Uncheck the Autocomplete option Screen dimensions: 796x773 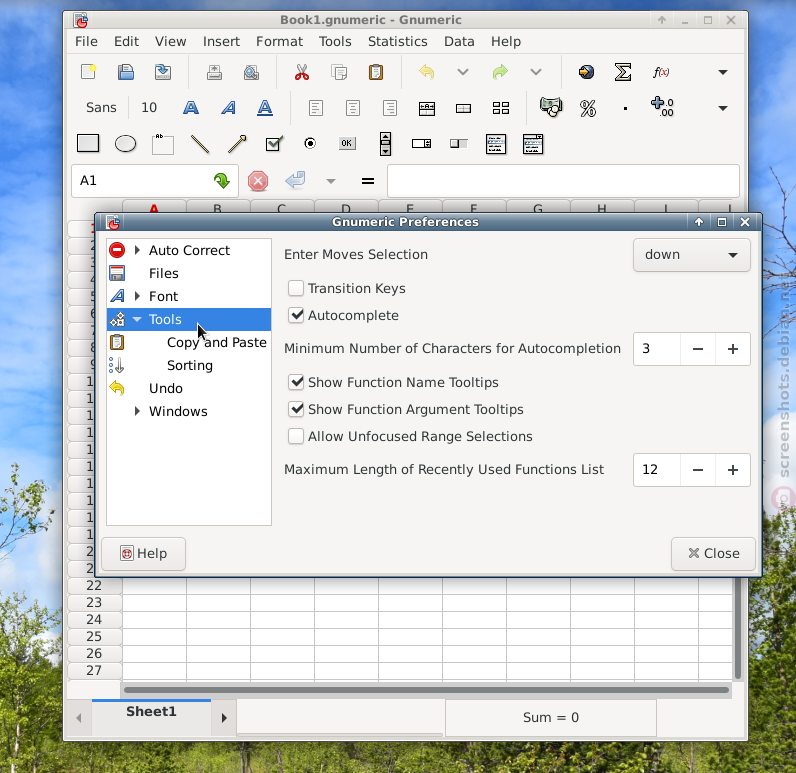(296, 315)
